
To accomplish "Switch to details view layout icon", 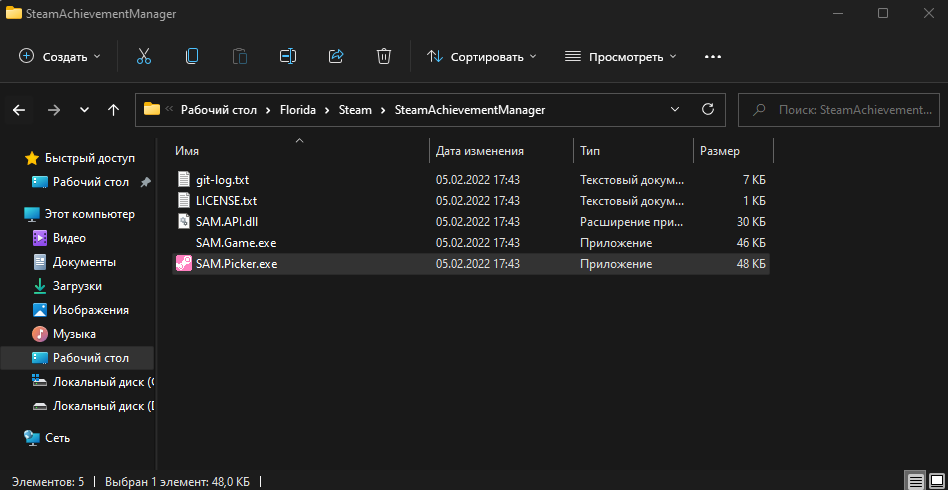I will point(914,481).
